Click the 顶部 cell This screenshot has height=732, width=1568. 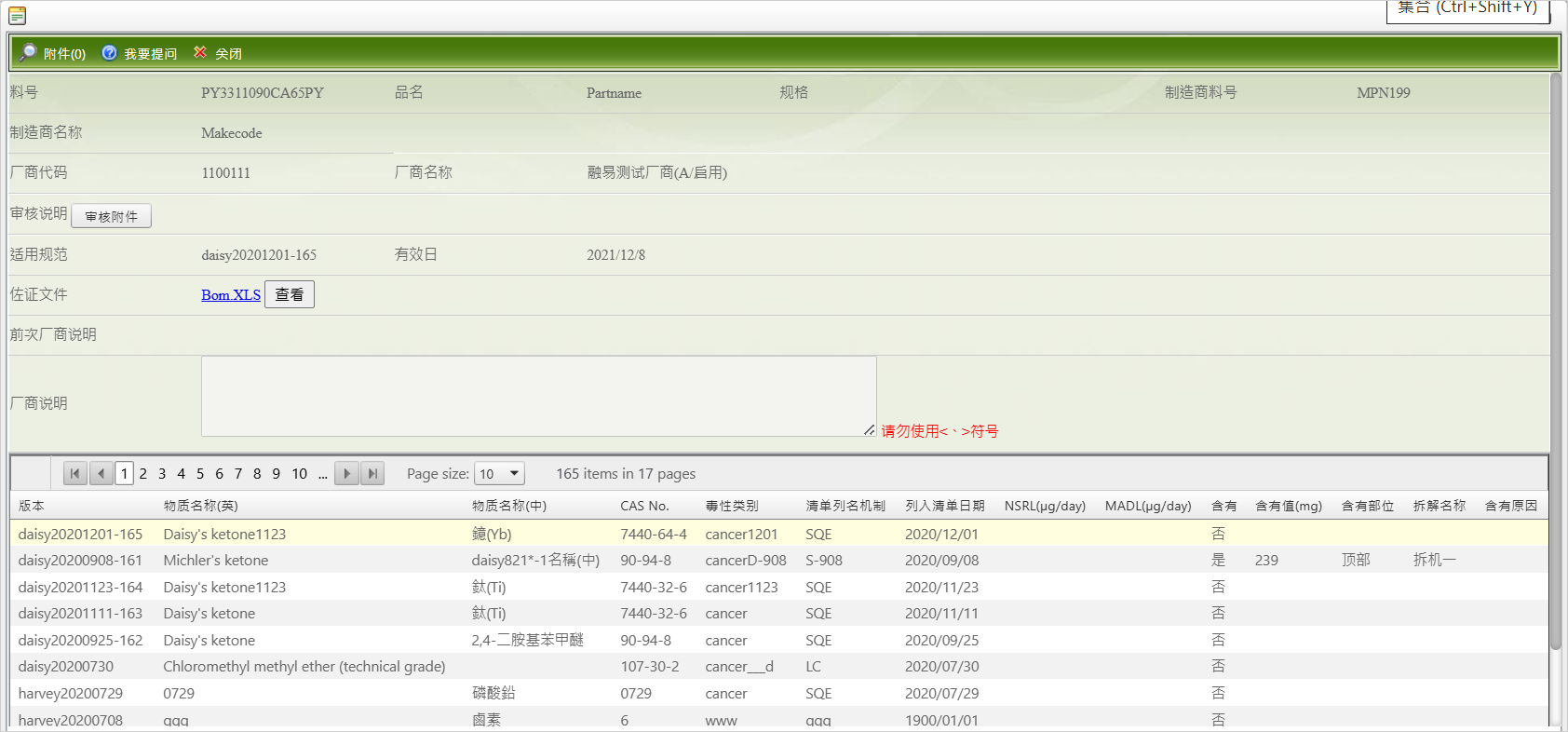click(1356, 560)
